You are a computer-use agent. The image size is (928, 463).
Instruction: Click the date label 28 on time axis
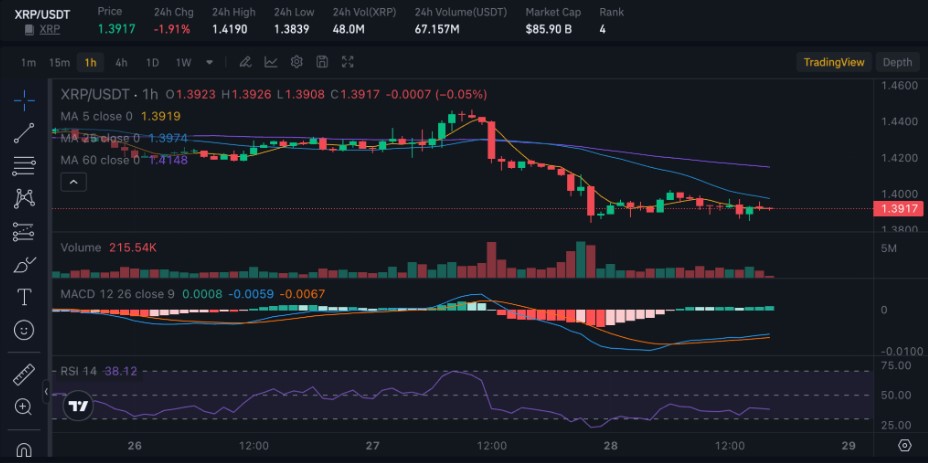point(610,446)
